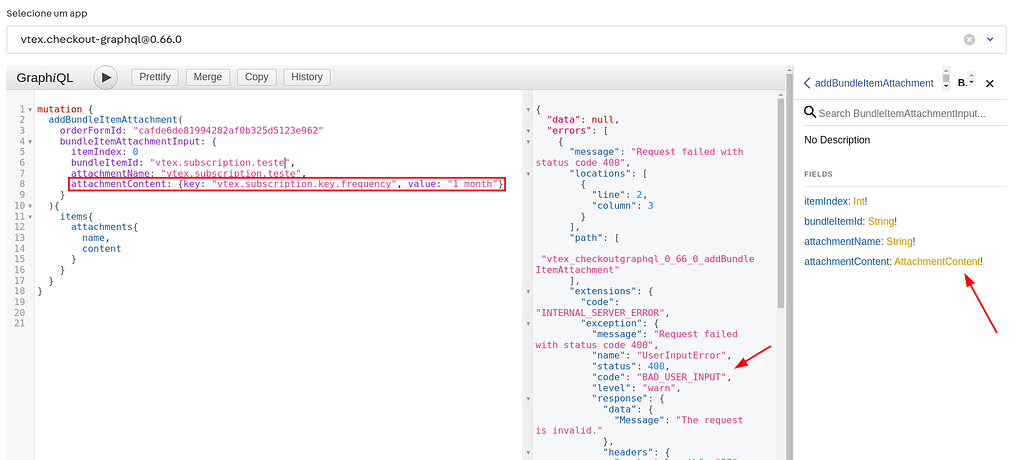Viewport: 1024px width, 460px height.
Task: Open the History panel
Action: click(x=307, y=77)
